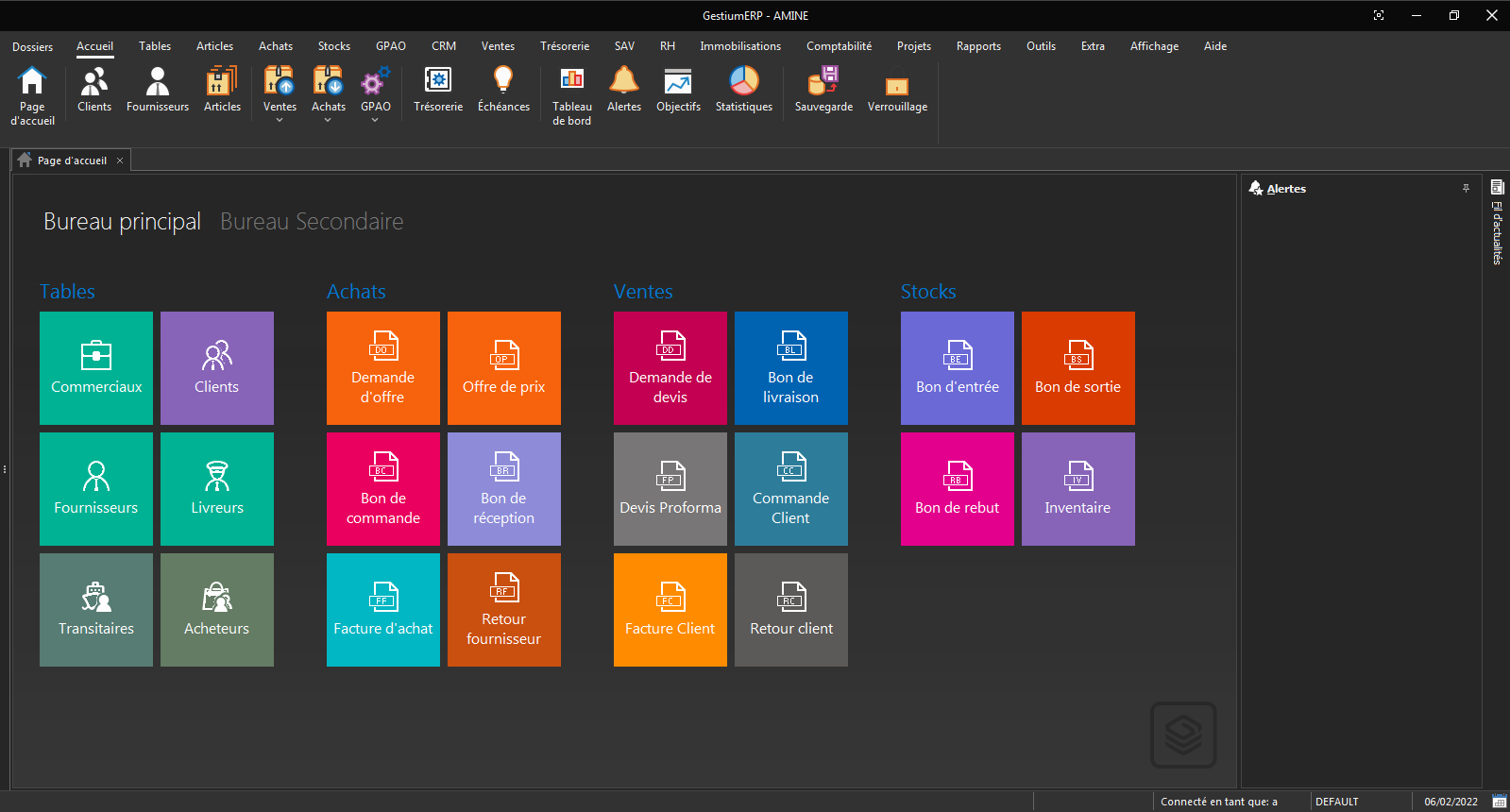
Task: Open Clients from the ribbon
Action: pos(94,90)
